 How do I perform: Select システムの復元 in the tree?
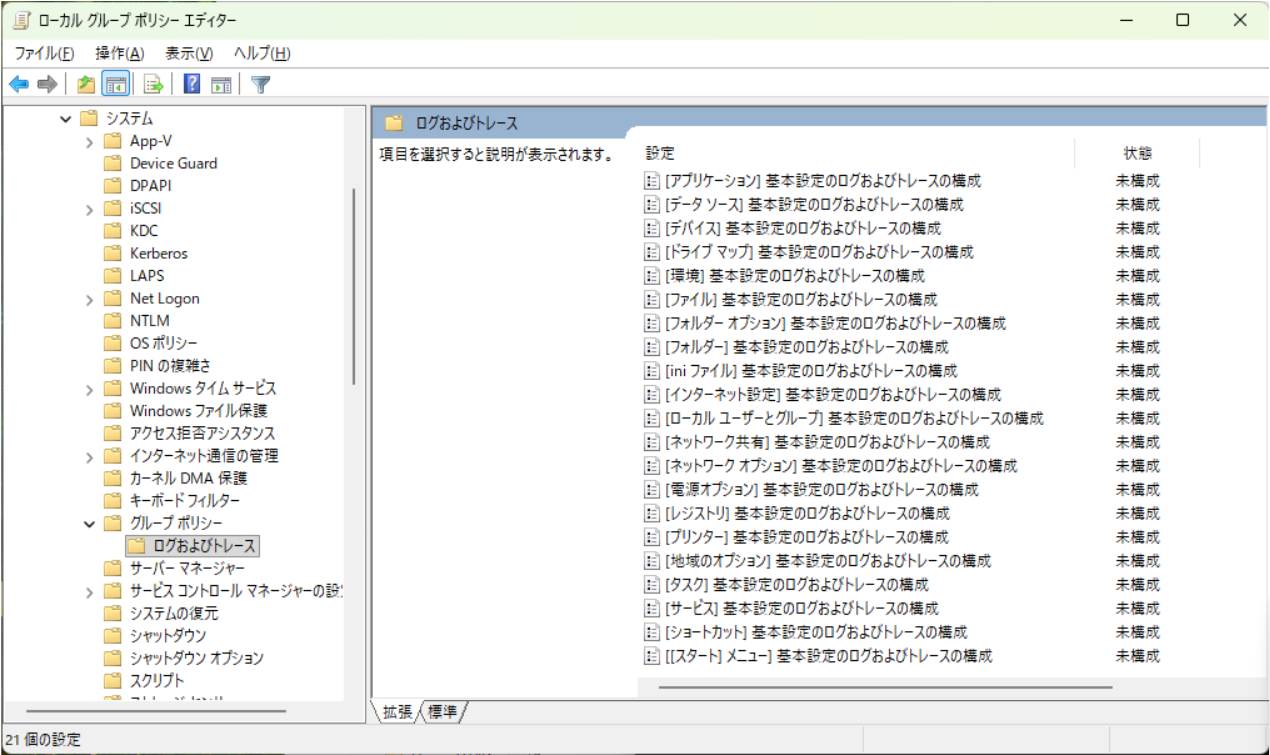click(174, 613)
